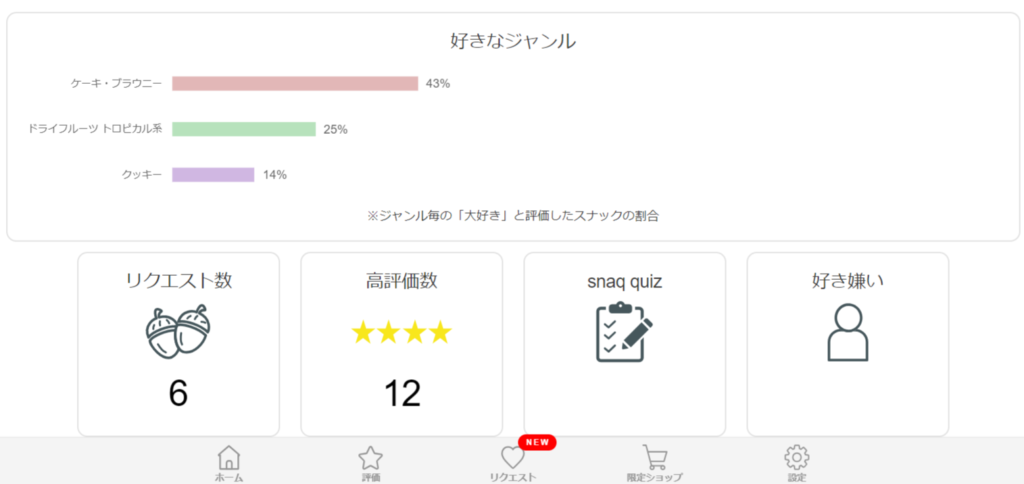Image resolution: width=1024 pixels, height=484 pixels.
Task: Click the request count number 6
Action: 178,394
